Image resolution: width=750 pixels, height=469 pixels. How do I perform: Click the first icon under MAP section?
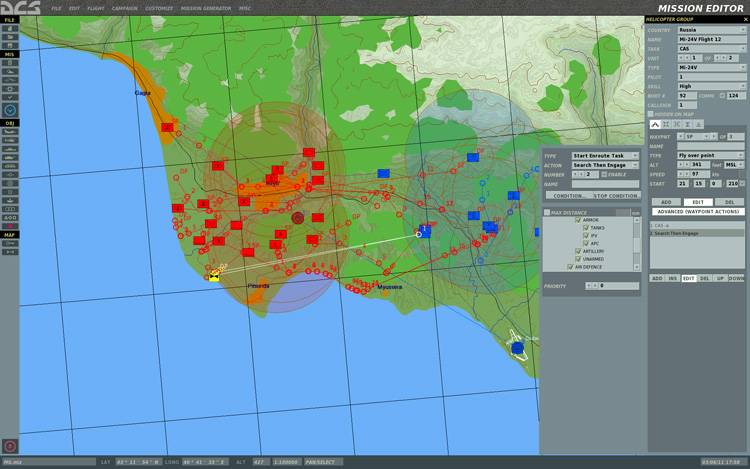[10, 243]
